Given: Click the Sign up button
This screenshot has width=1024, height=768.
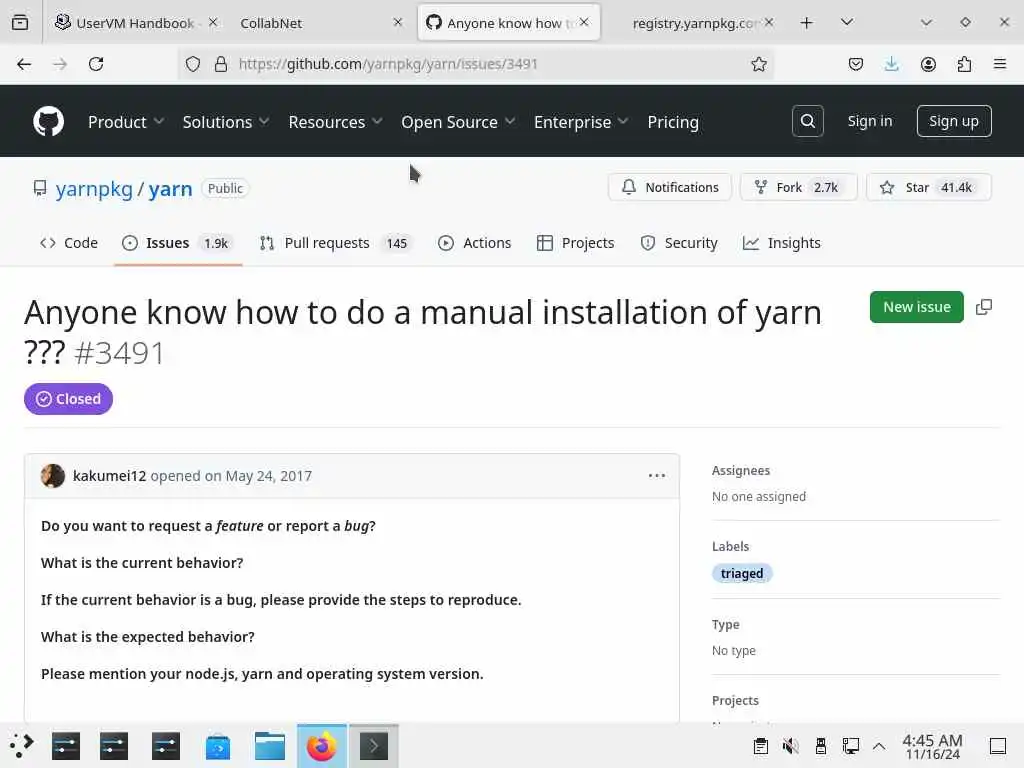Looking at the screenshot, I should 953,121.
